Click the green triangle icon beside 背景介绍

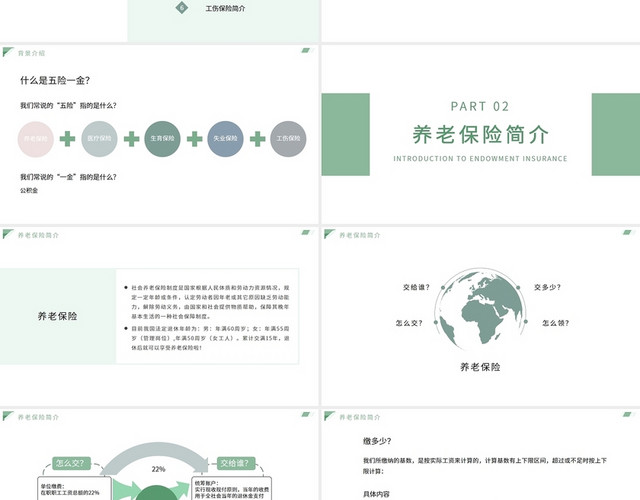click(x=8, y=52)
